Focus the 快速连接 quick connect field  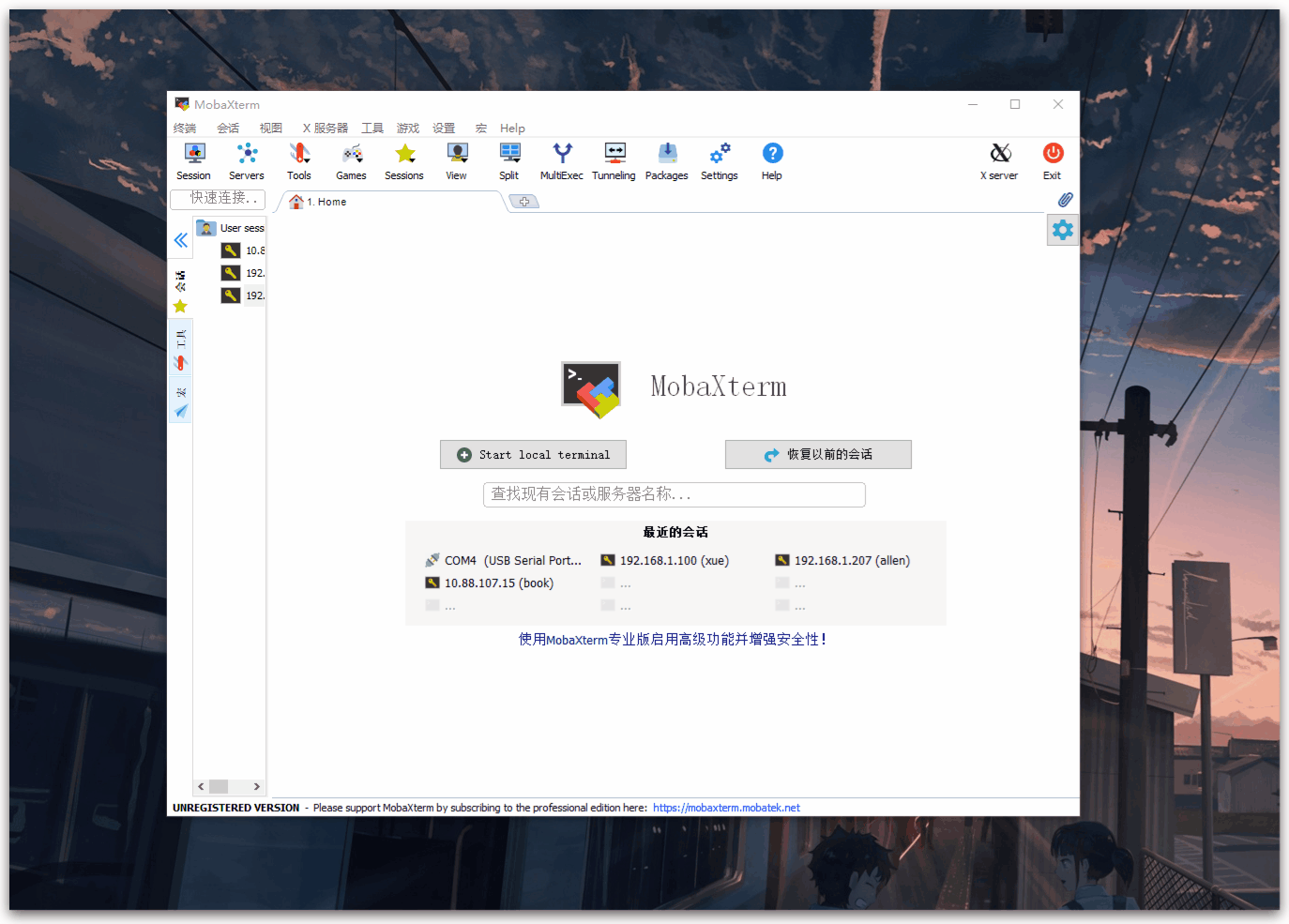coord(218,199)
